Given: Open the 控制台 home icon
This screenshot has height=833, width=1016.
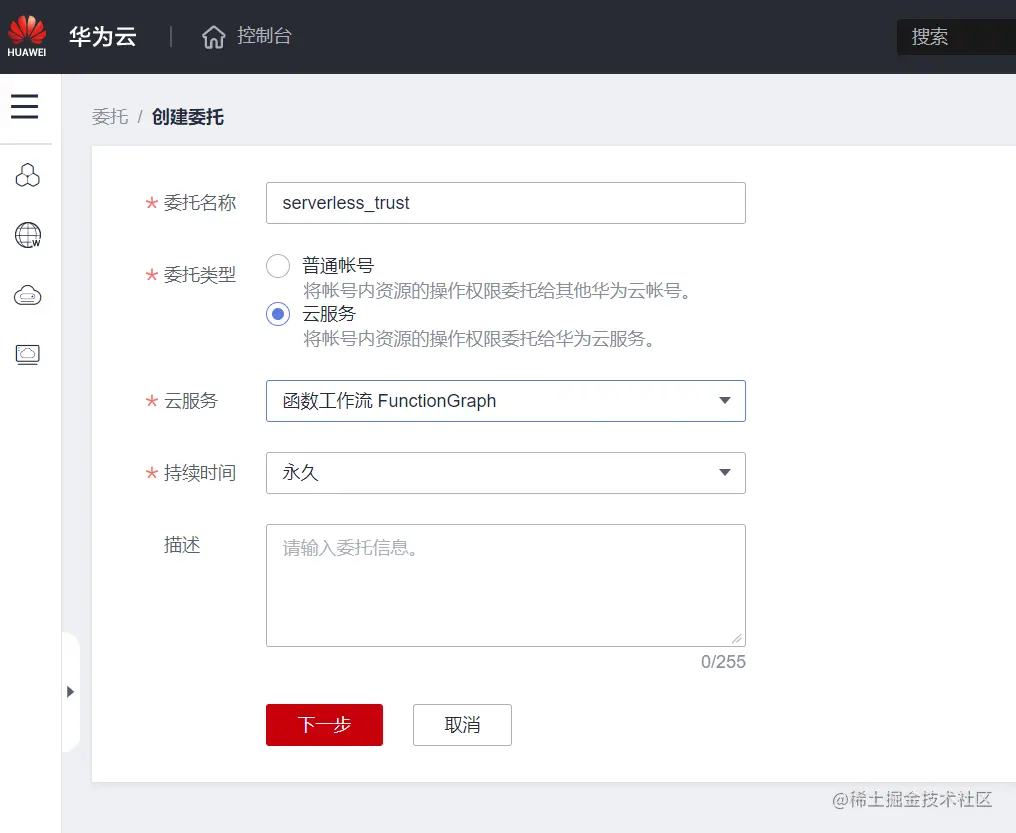Looking at the screenshot, I should click(213, 37).
